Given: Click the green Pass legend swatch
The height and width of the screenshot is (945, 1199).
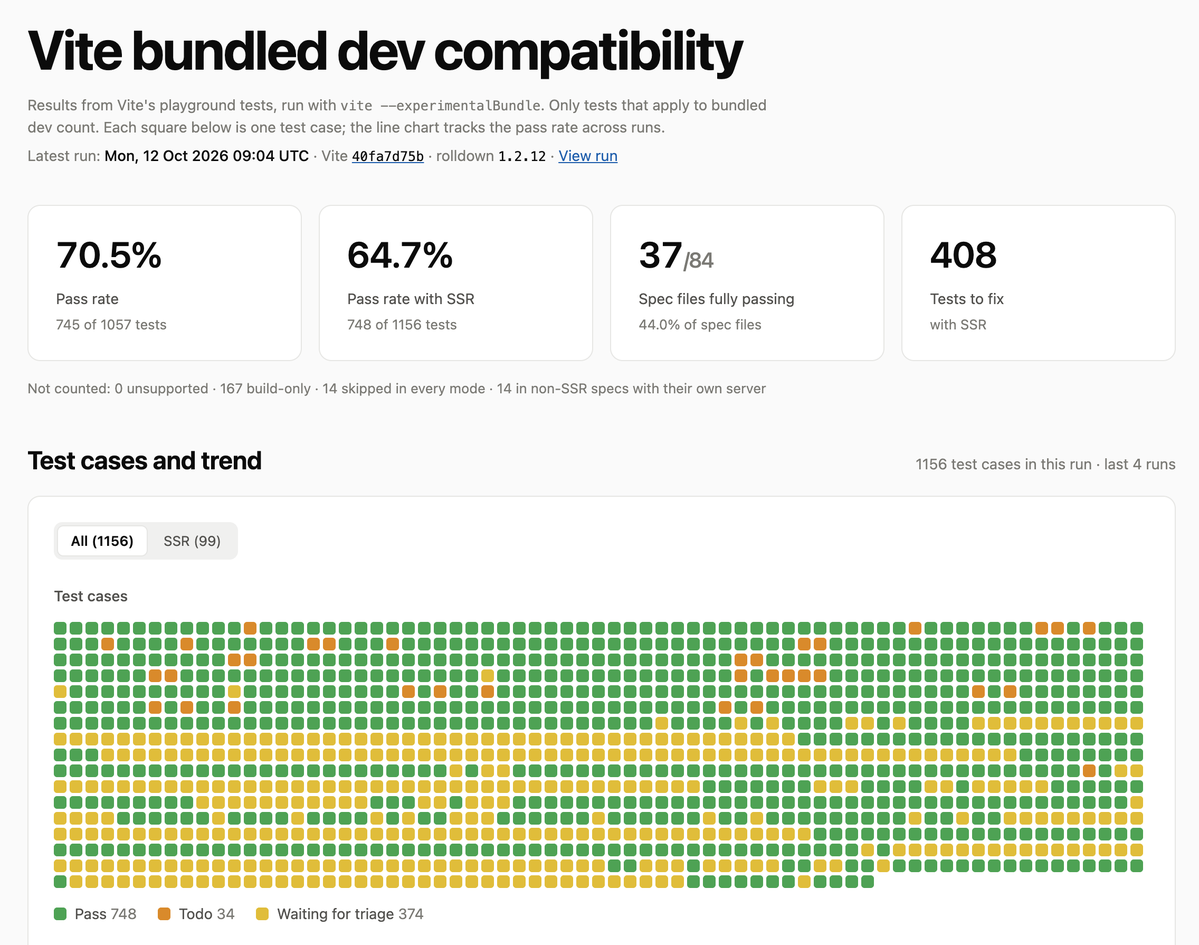Looking at the screenshot, I should 60,914.
